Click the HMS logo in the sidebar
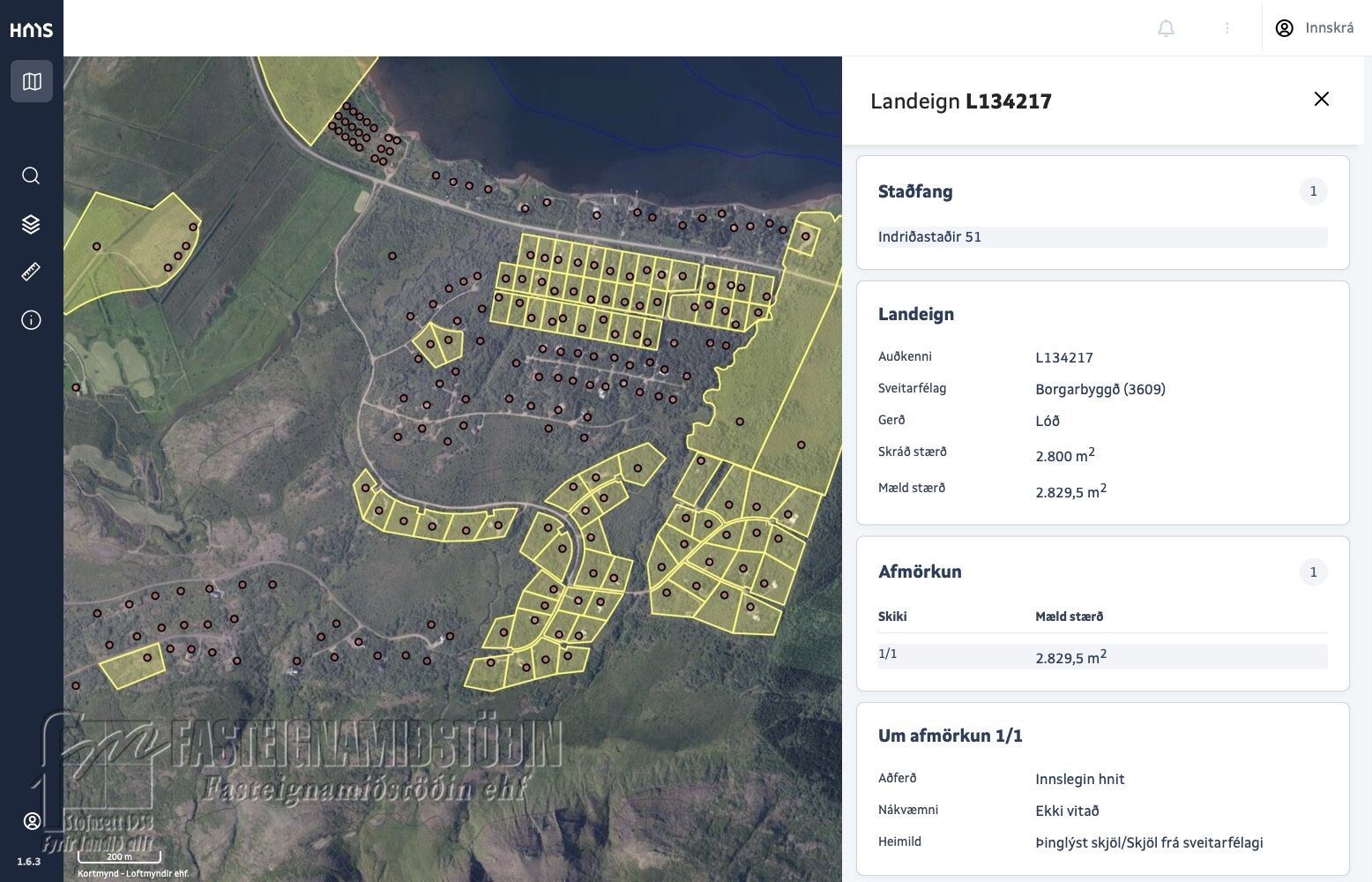 tap(31, 30)
